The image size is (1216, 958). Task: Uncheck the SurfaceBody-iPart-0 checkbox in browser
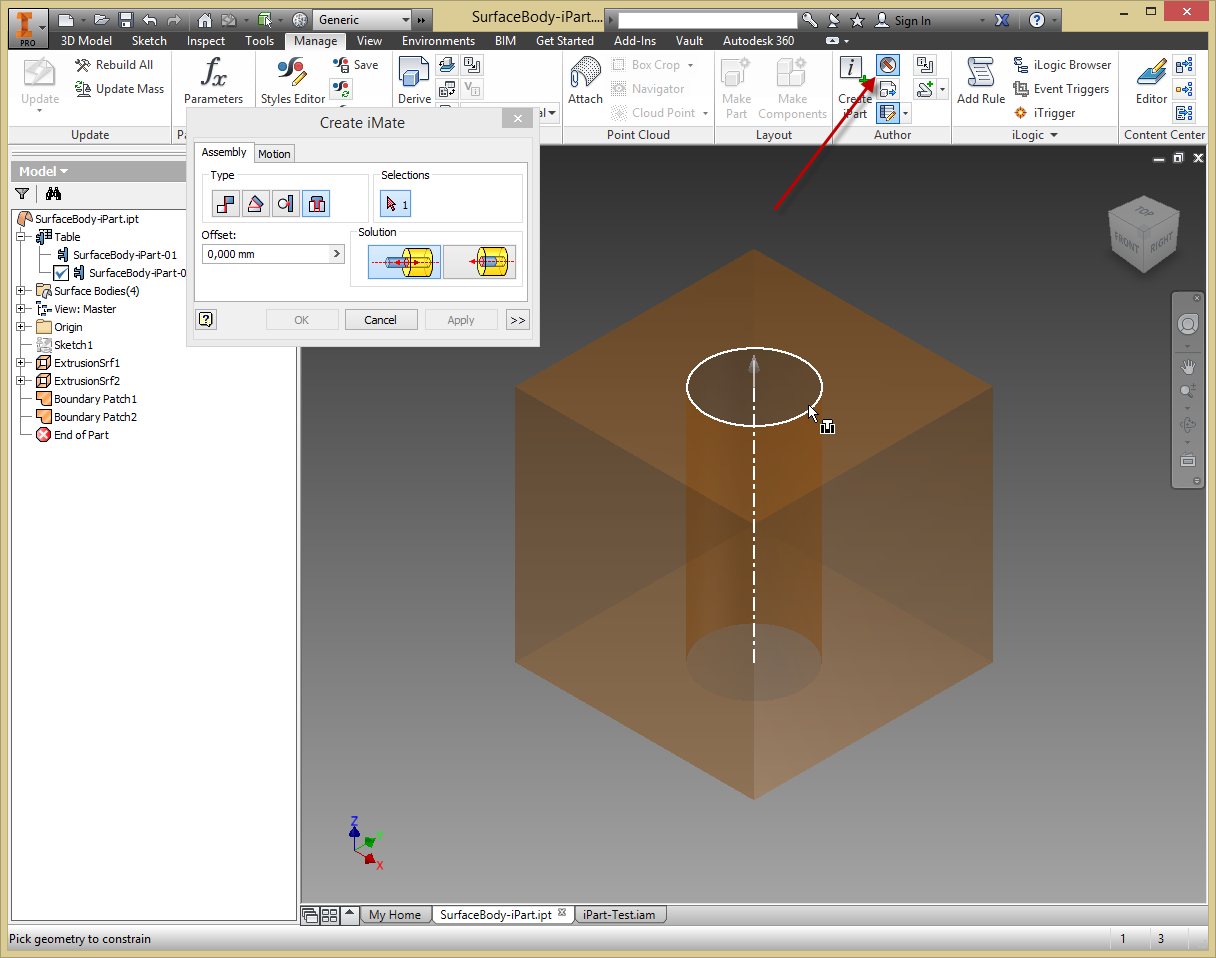[60, 272]
